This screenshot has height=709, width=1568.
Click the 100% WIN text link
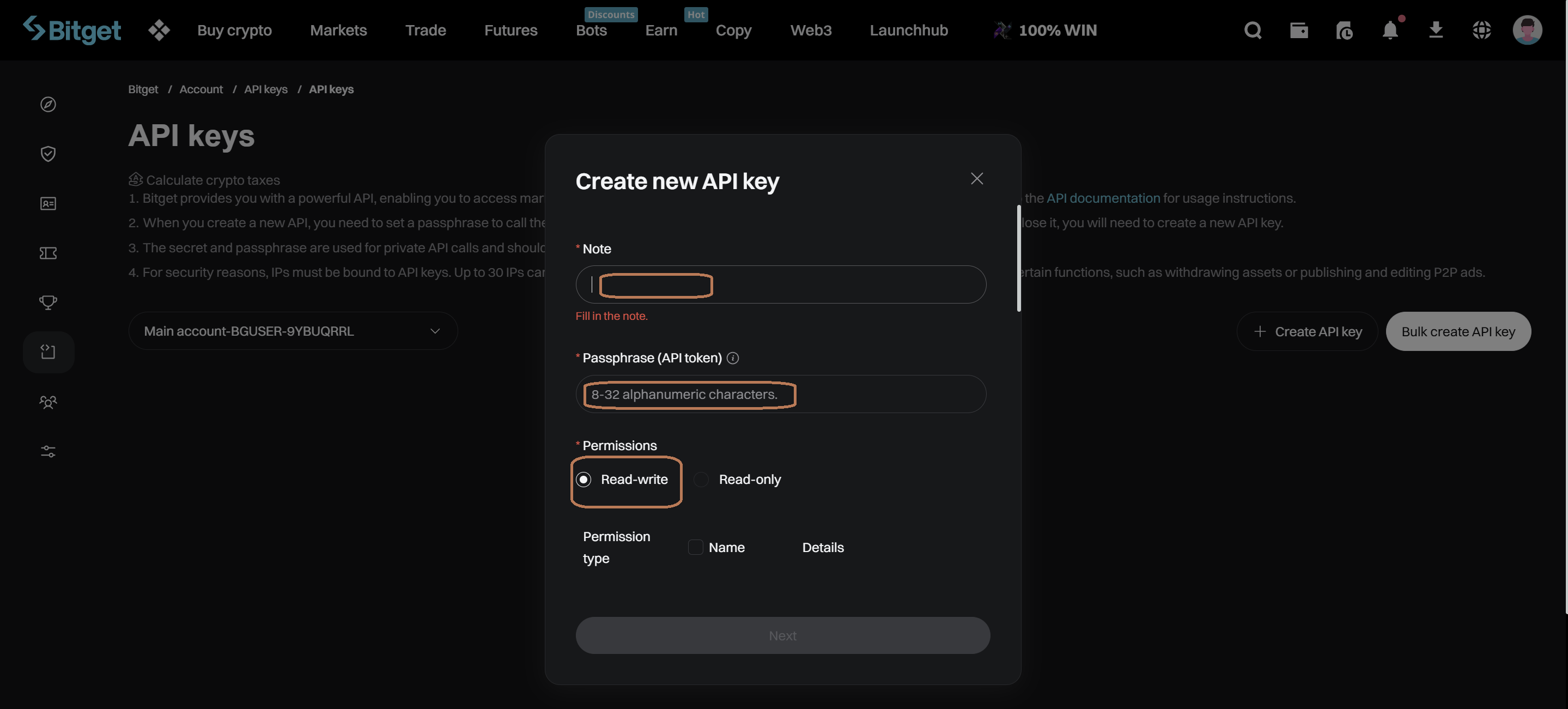point(1058,30)
